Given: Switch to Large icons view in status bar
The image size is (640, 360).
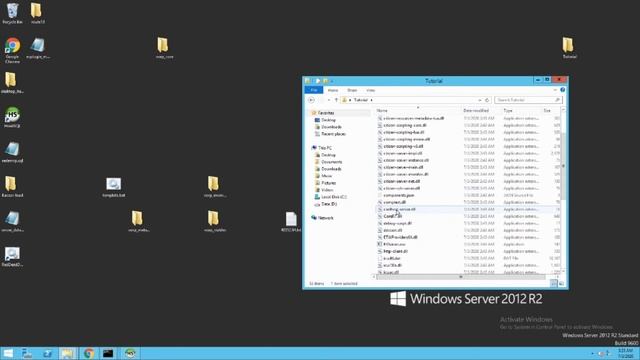Looking at the screenshot, I should pos(561,283).
